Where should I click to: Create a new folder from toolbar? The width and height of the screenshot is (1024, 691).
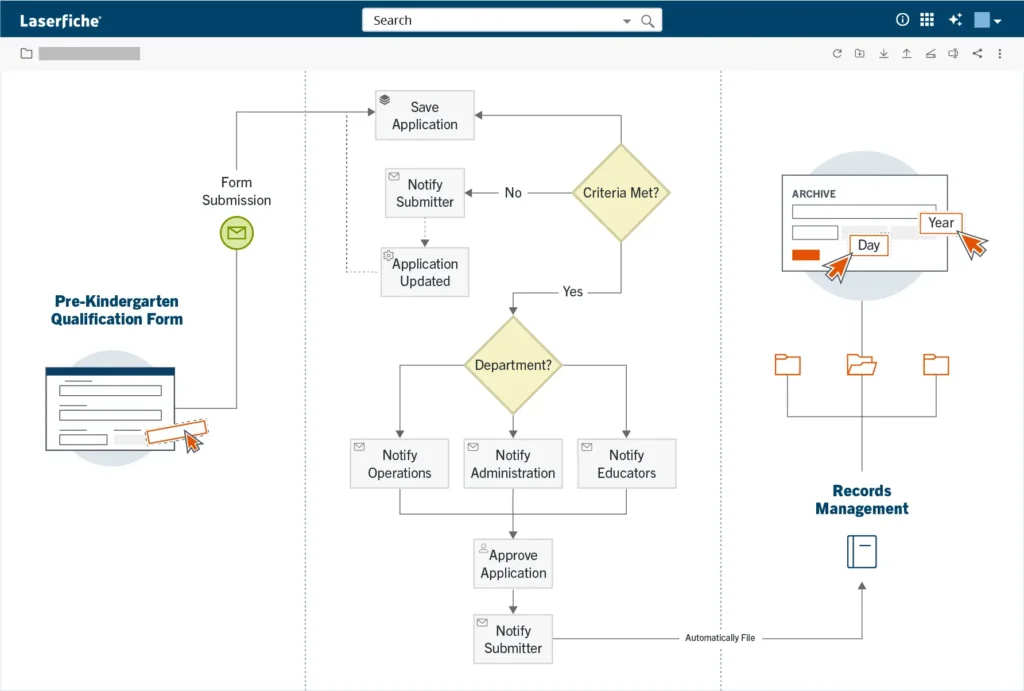[x=859, y=54]
